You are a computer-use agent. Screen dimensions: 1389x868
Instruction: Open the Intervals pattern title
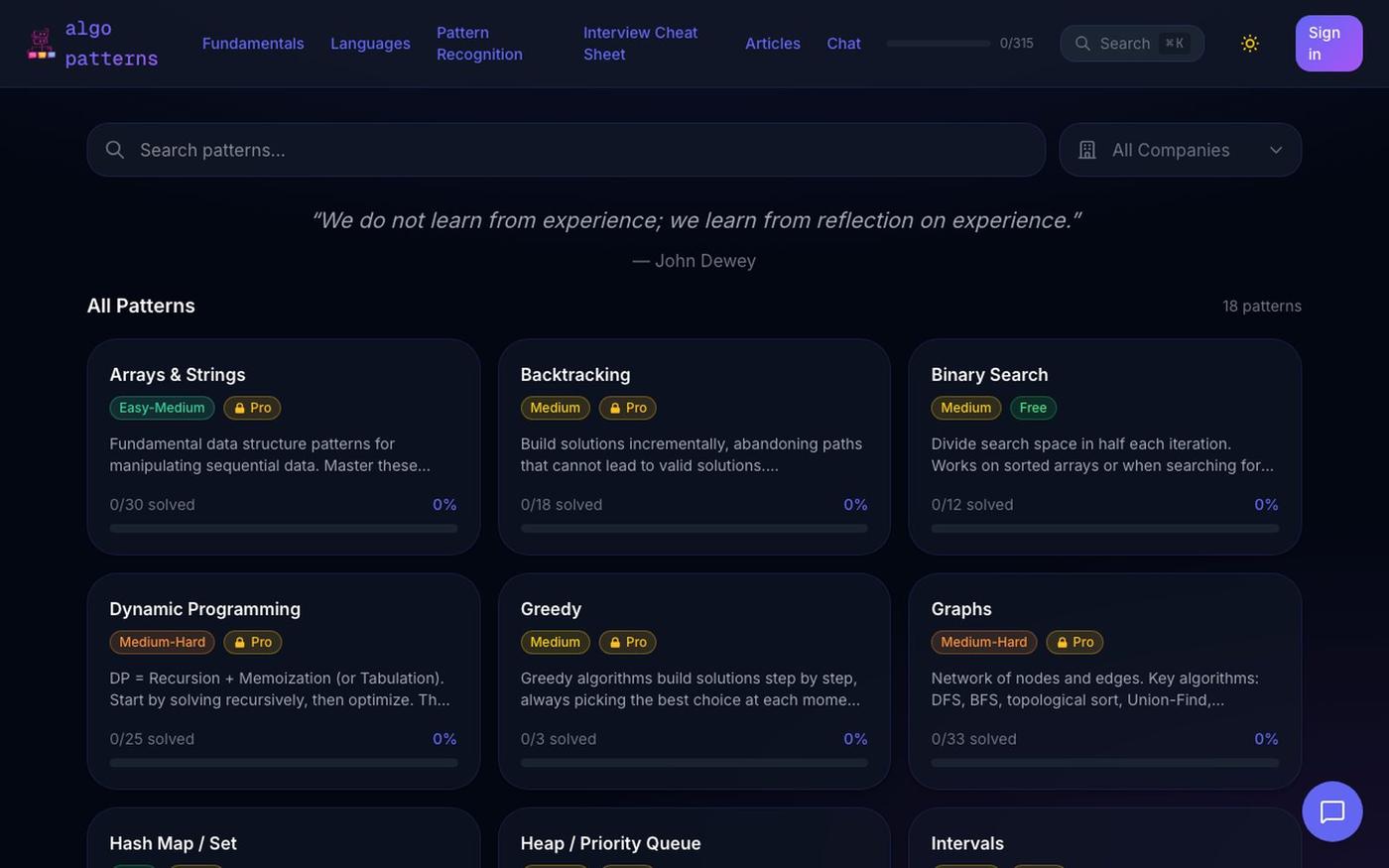pyautogui.click(x=967, y=843)
